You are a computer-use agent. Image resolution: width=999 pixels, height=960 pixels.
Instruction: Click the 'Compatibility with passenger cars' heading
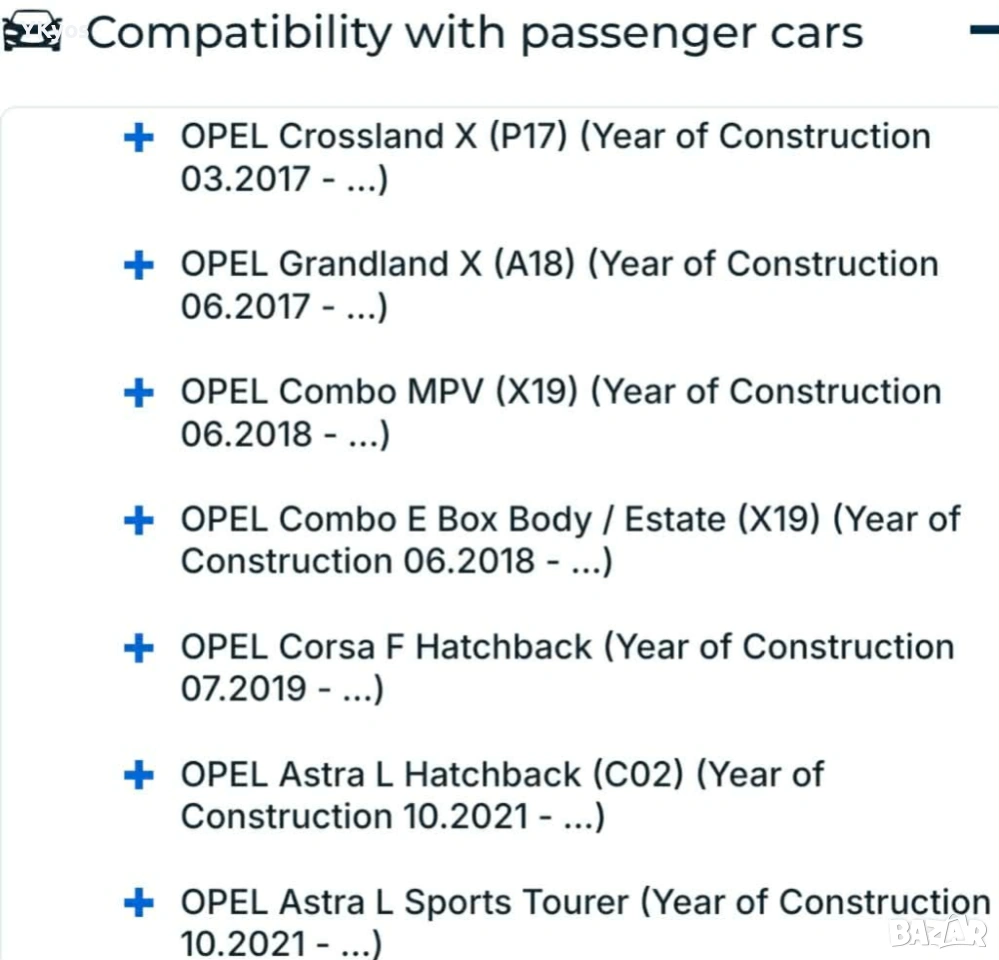tap(475, 33)
